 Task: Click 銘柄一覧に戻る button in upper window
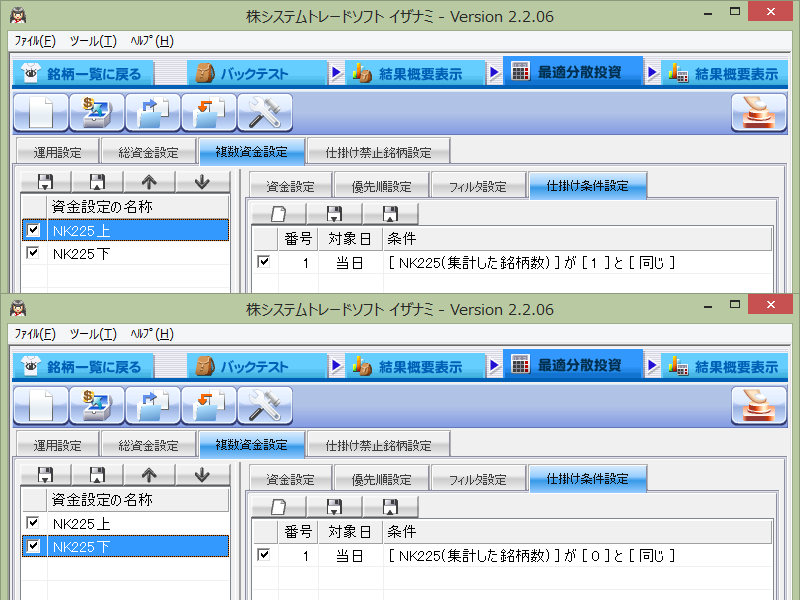coord(83,74)
